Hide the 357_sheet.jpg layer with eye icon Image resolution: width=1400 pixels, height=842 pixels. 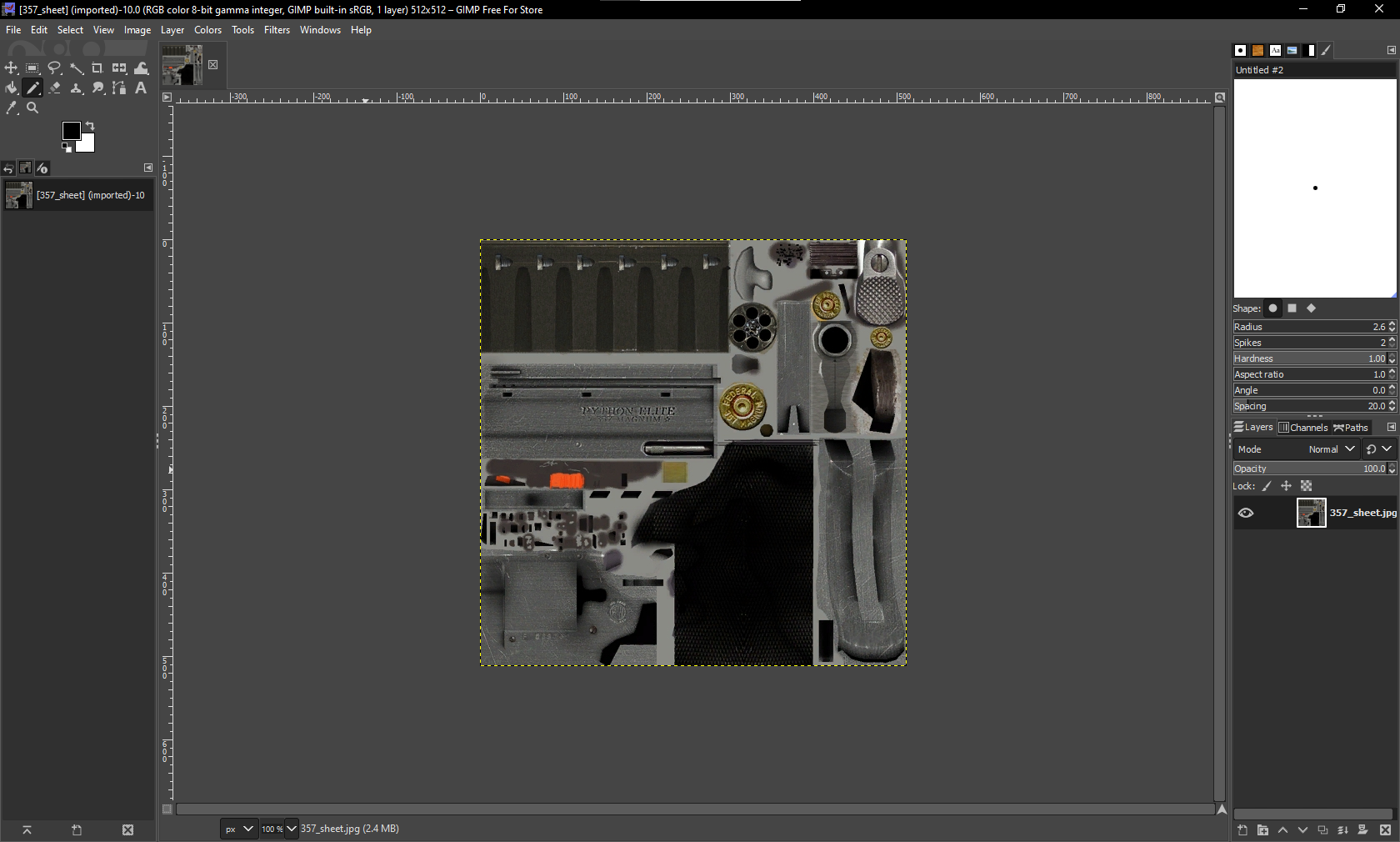pos(1246,513)
